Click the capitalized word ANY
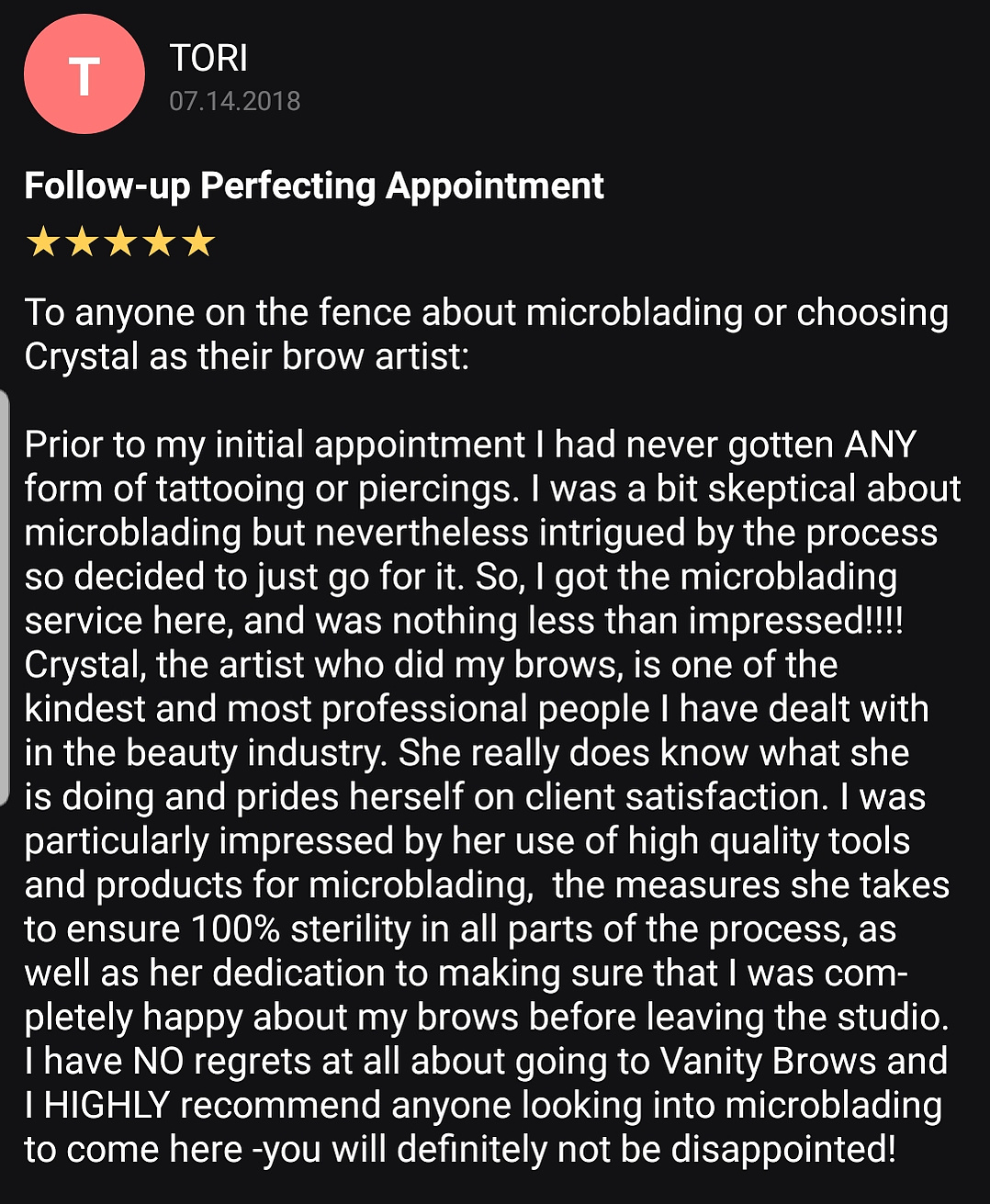 click(x=880, y=444)
